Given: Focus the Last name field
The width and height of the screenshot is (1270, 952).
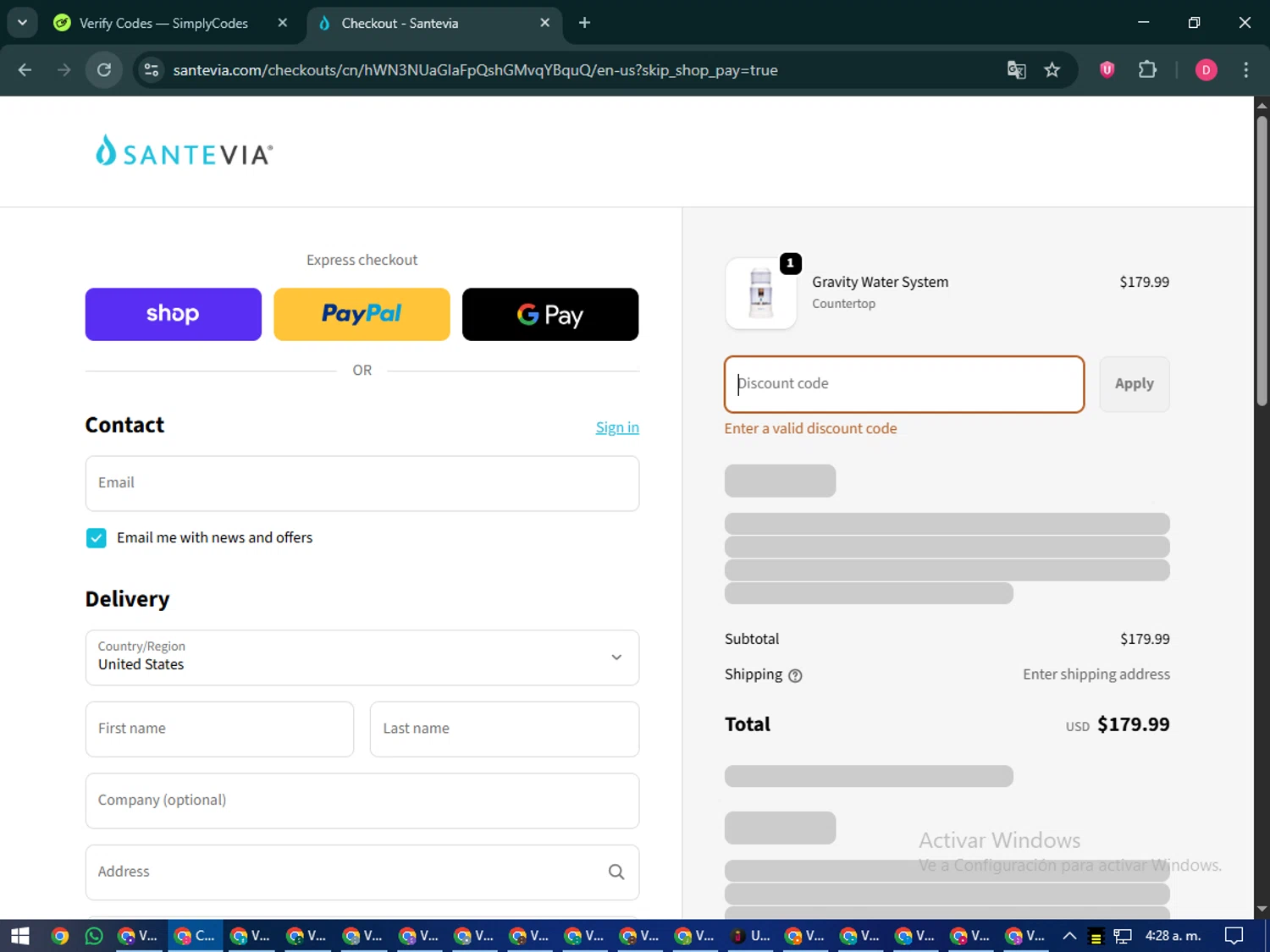Looking at the screenshot, I should (505, 729).
